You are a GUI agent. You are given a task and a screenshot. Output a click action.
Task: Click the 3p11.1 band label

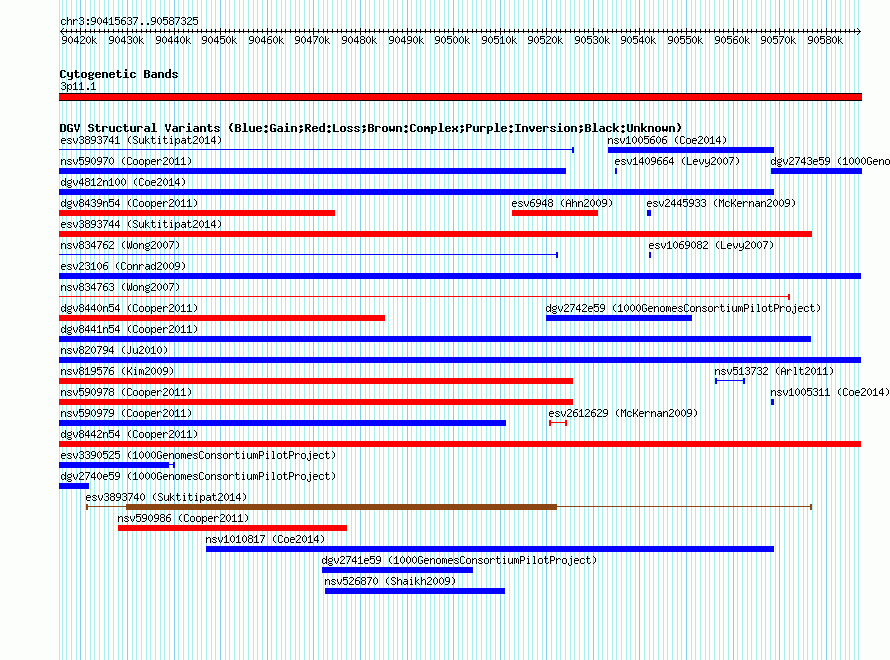pyautogui.click(x=78, y=86)
